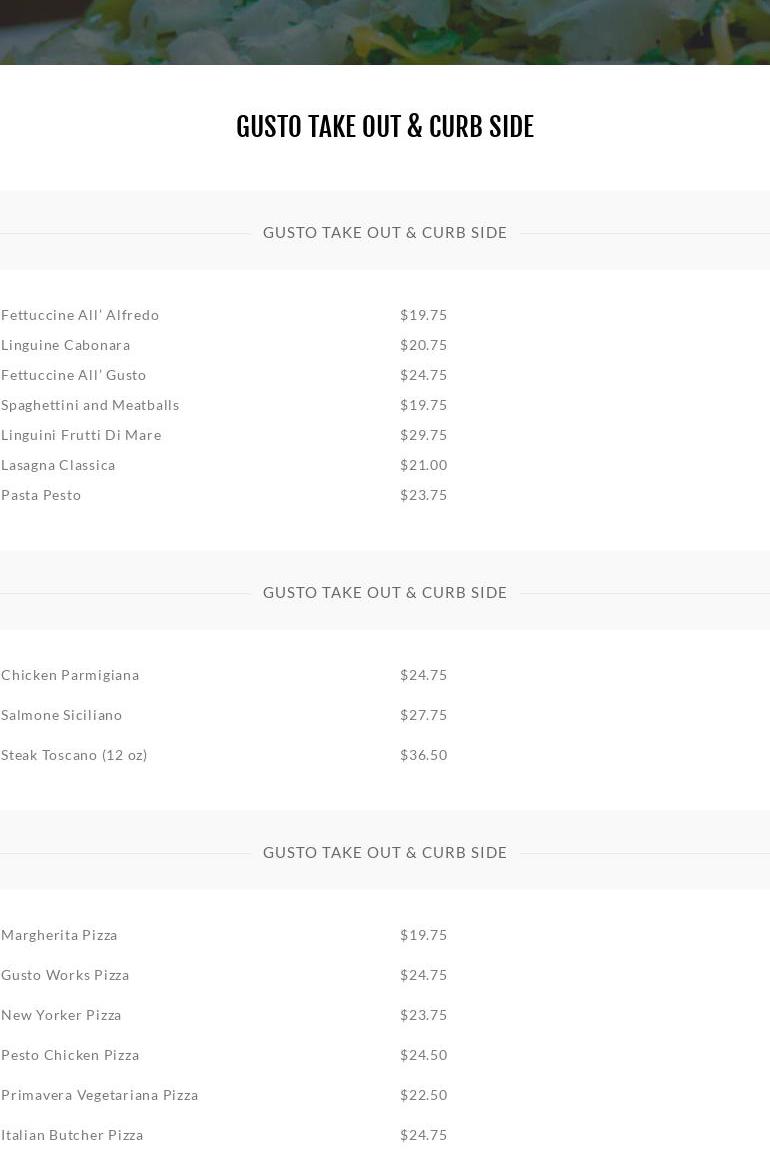Click the food banner image at top
The width and height of the screenshot is (770, 1159).
(385, 32)
